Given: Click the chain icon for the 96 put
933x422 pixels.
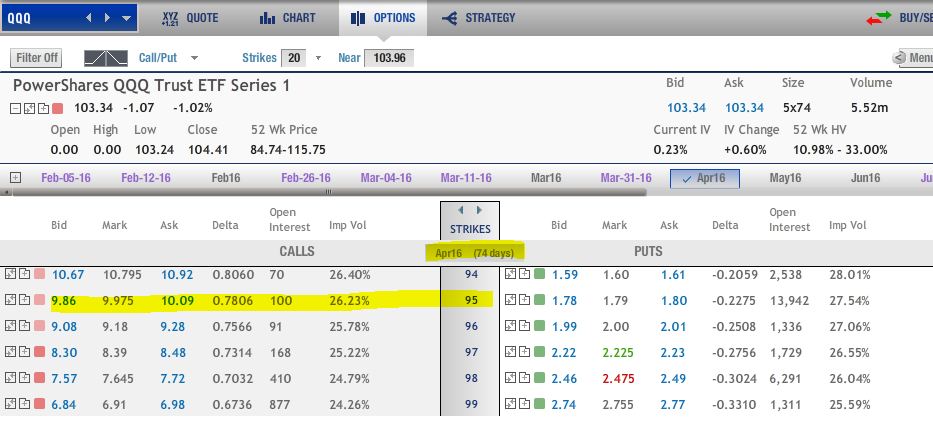Looking at the screenshot, I should [x=510, y=326].
